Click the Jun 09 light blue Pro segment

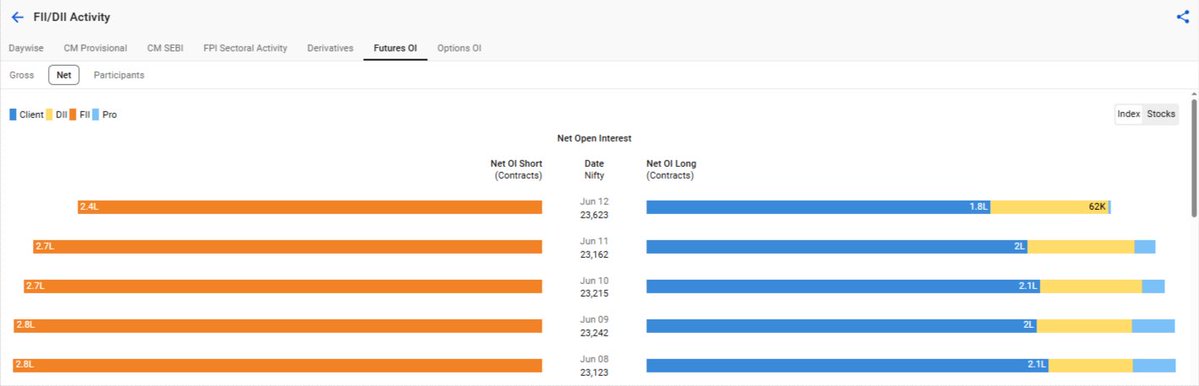point(1153,326)
